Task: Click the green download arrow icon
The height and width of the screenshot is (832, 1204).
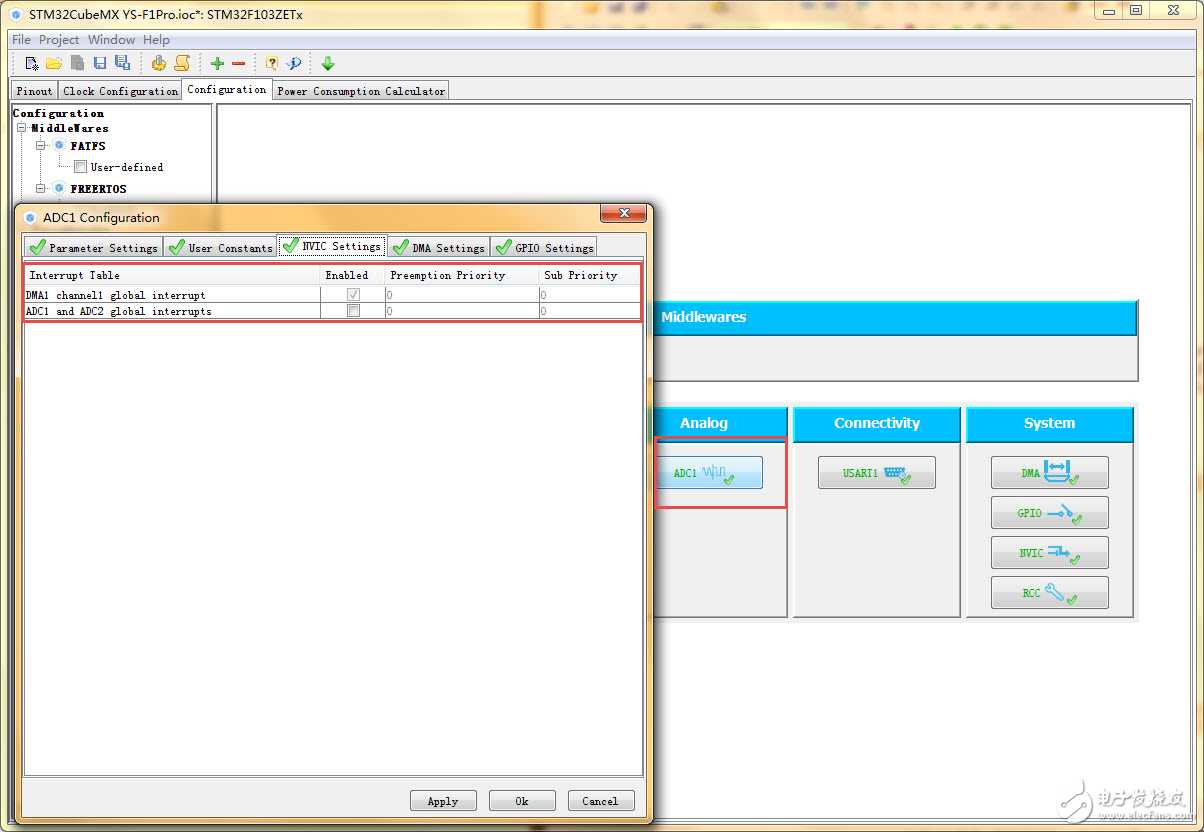Action: pyautogui.click(x=328, y=63)
